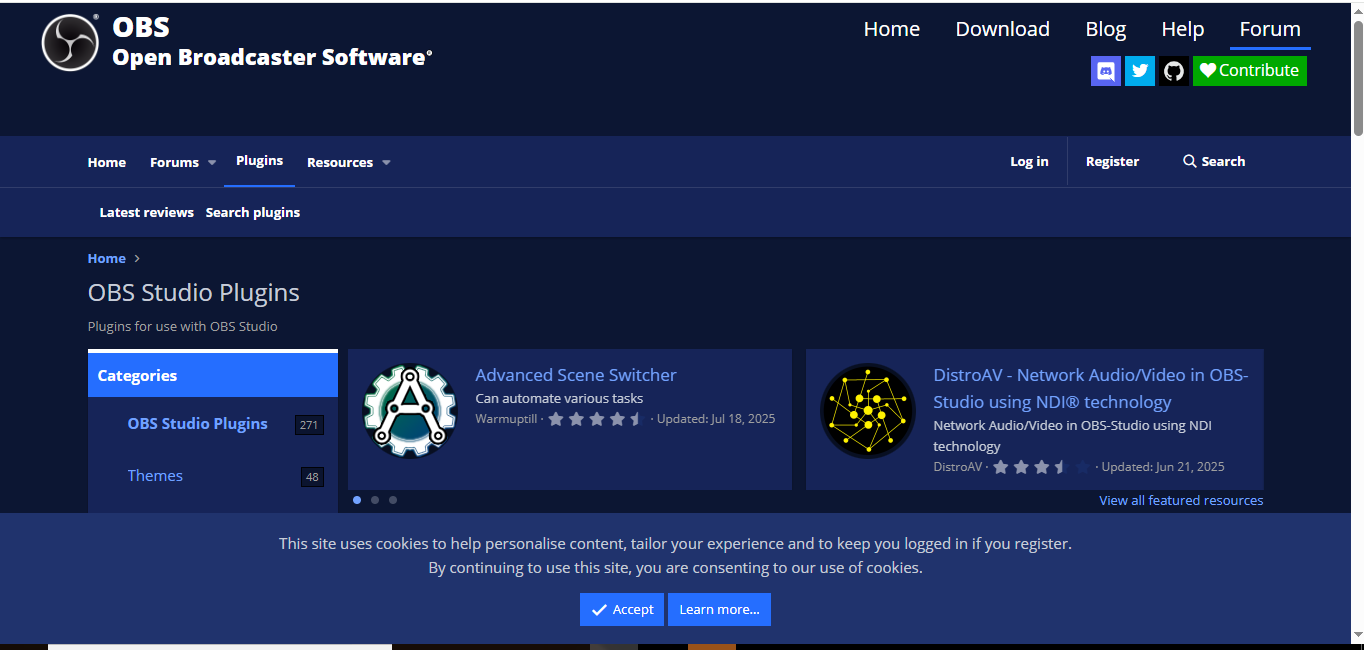Click the Advanced Scene Switcher star rating
Image resolution: width=1364 pixels, height=650 pixels.
coord(597,419)
